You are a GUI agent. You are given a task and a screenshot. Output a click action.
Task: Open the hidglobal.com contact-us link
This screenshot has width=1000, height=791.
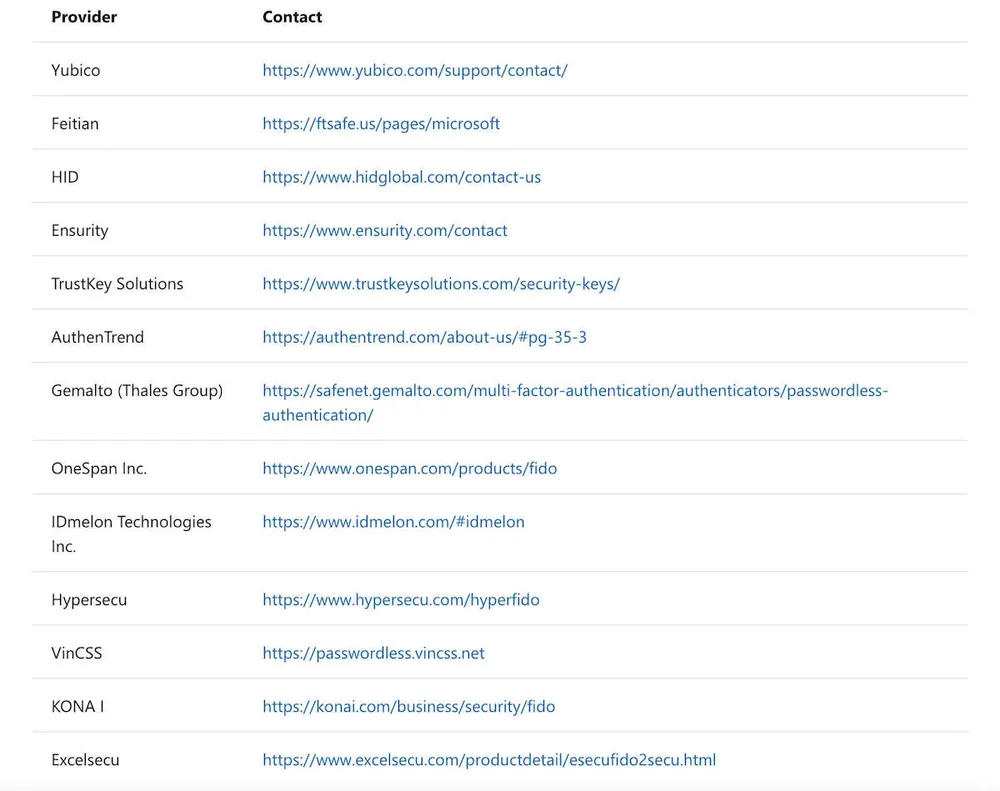pos(401,177)
